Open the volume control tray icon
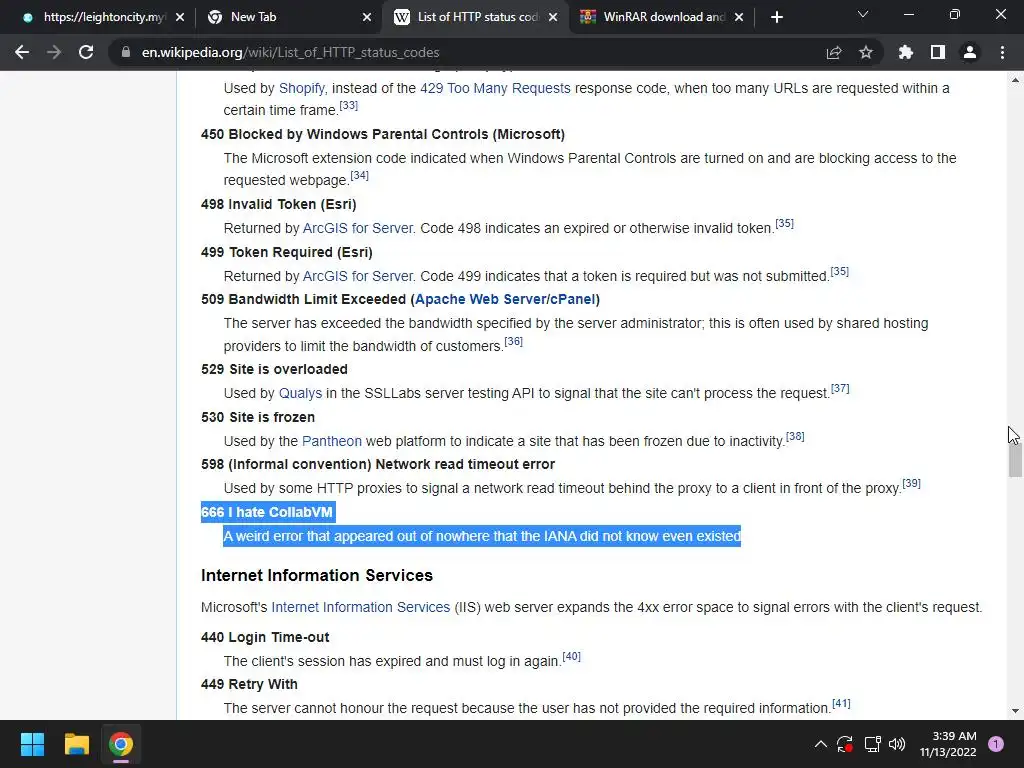 click(897, 744)
